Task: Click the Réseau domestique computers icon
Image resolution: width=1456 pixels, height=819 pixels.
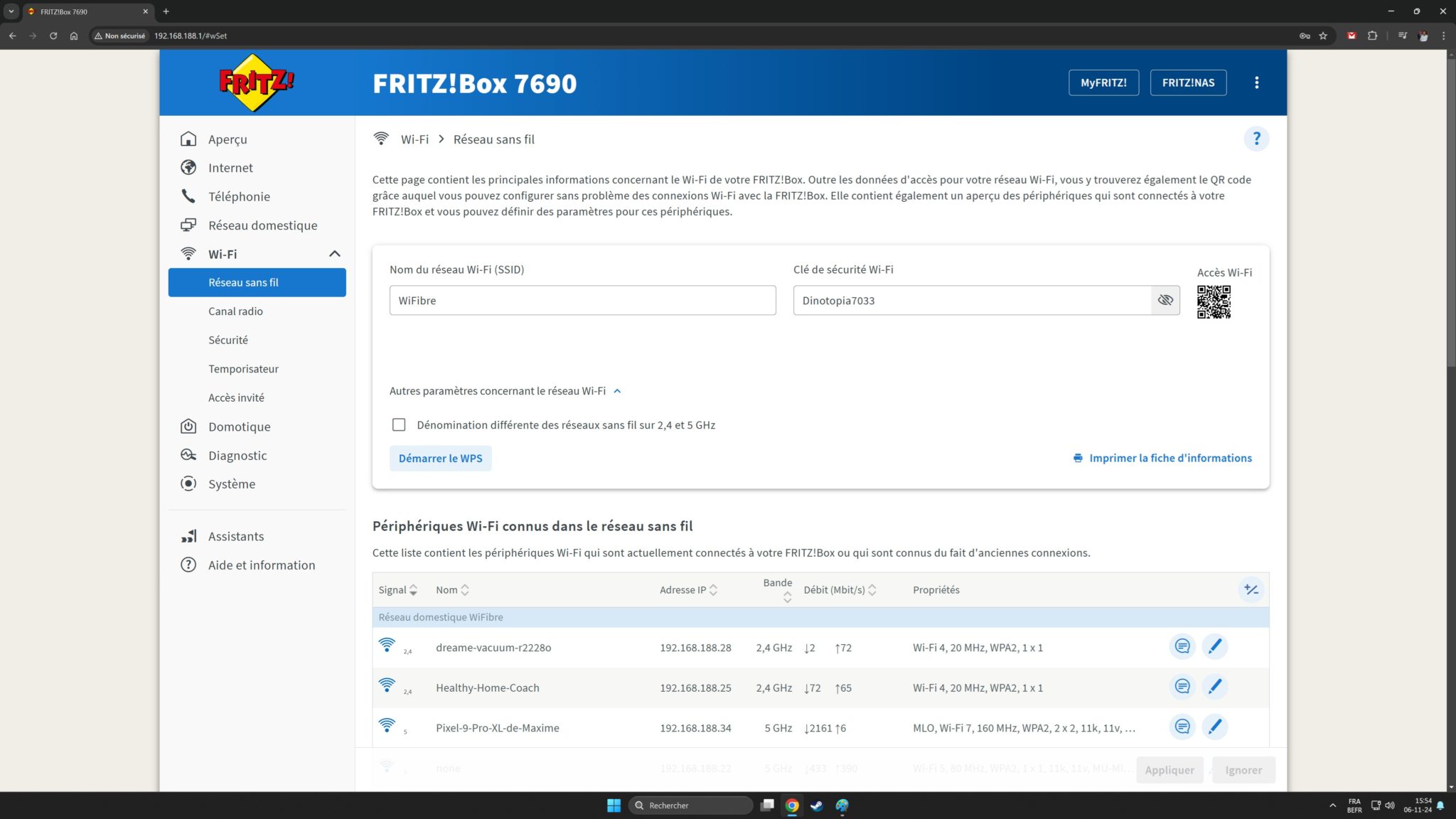Action: (x=188, y=225)
